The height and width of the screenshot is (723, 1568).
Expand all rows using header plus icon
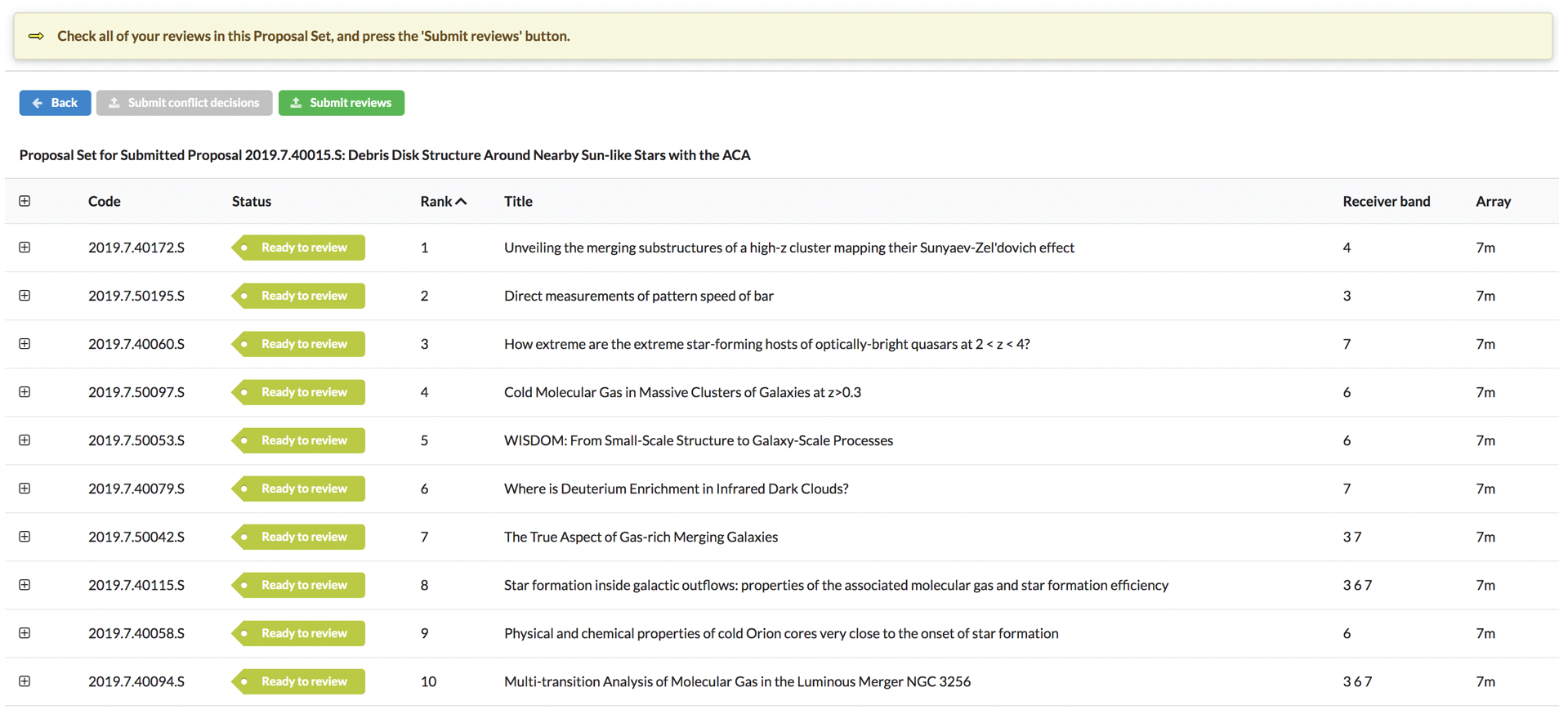[x=25, y=201]
